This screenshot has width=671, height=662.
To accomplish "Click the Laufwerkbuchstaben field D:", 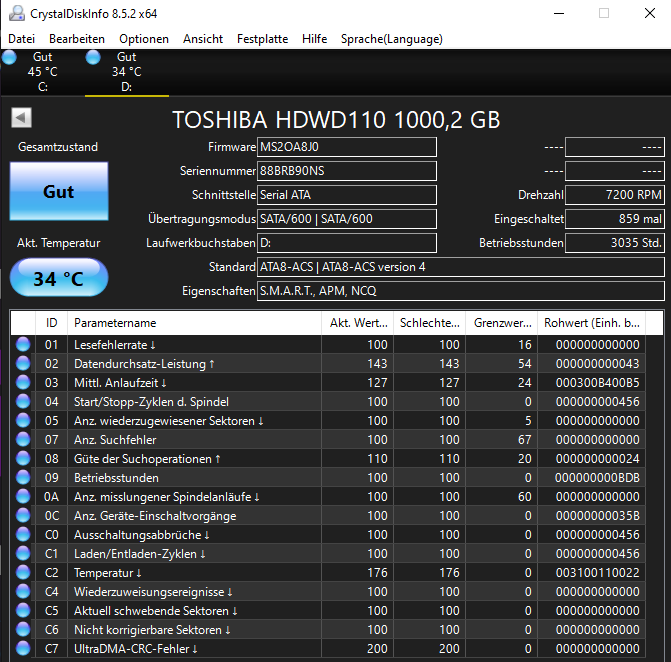I will [347, 243].
